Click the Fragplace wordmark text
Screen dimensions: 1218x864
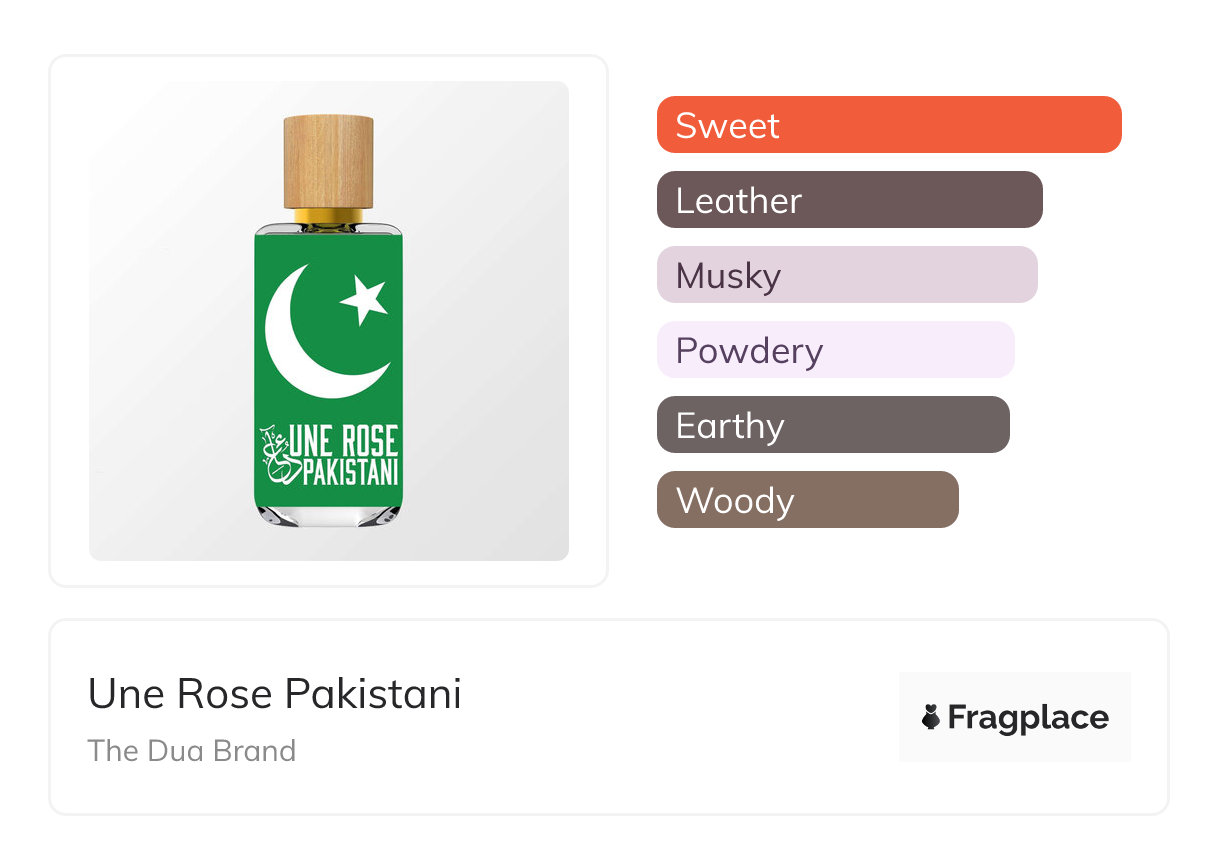pyautogui.click(x=1028, y=717)
